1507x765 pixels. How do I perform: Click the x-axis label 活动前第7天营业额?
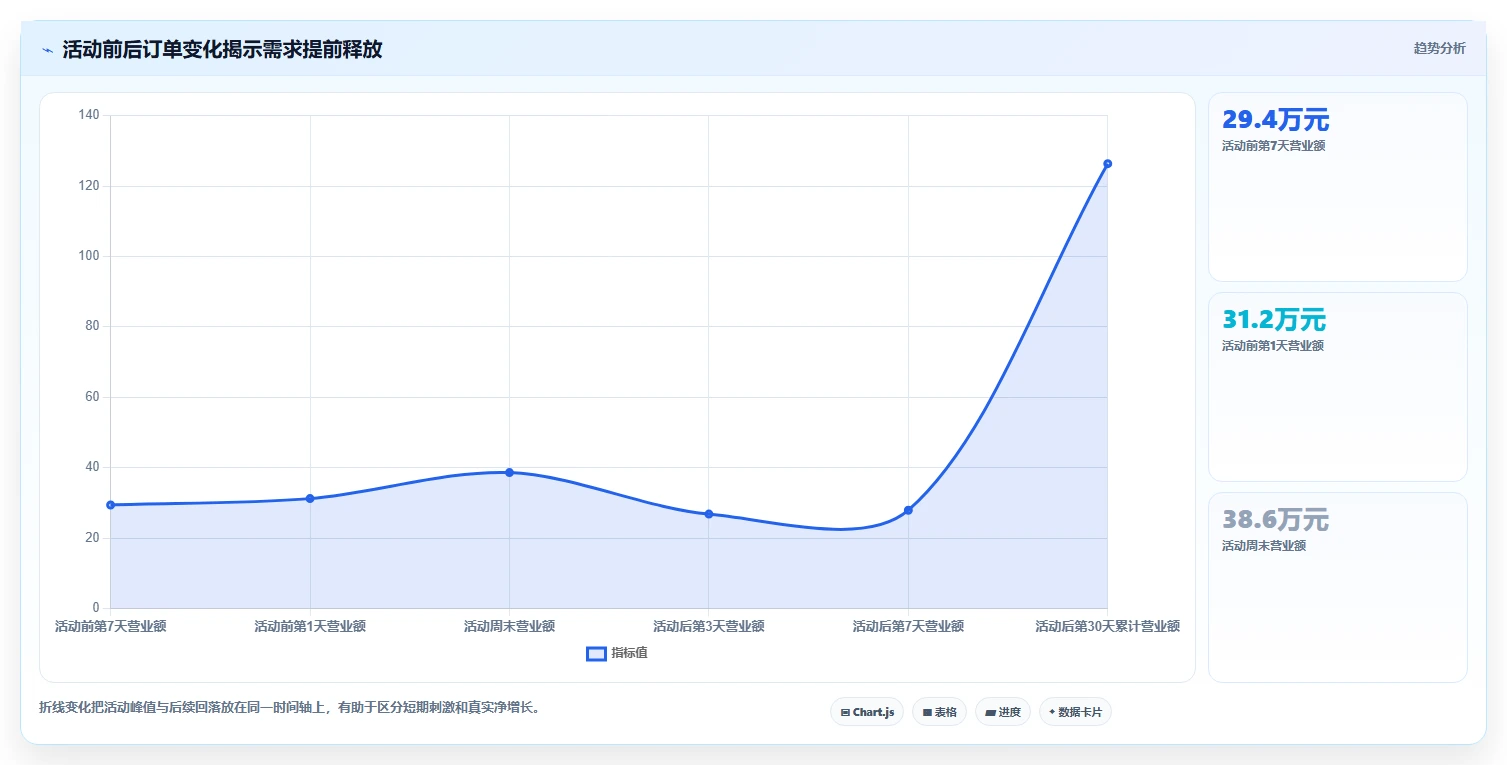click(111, 627)
